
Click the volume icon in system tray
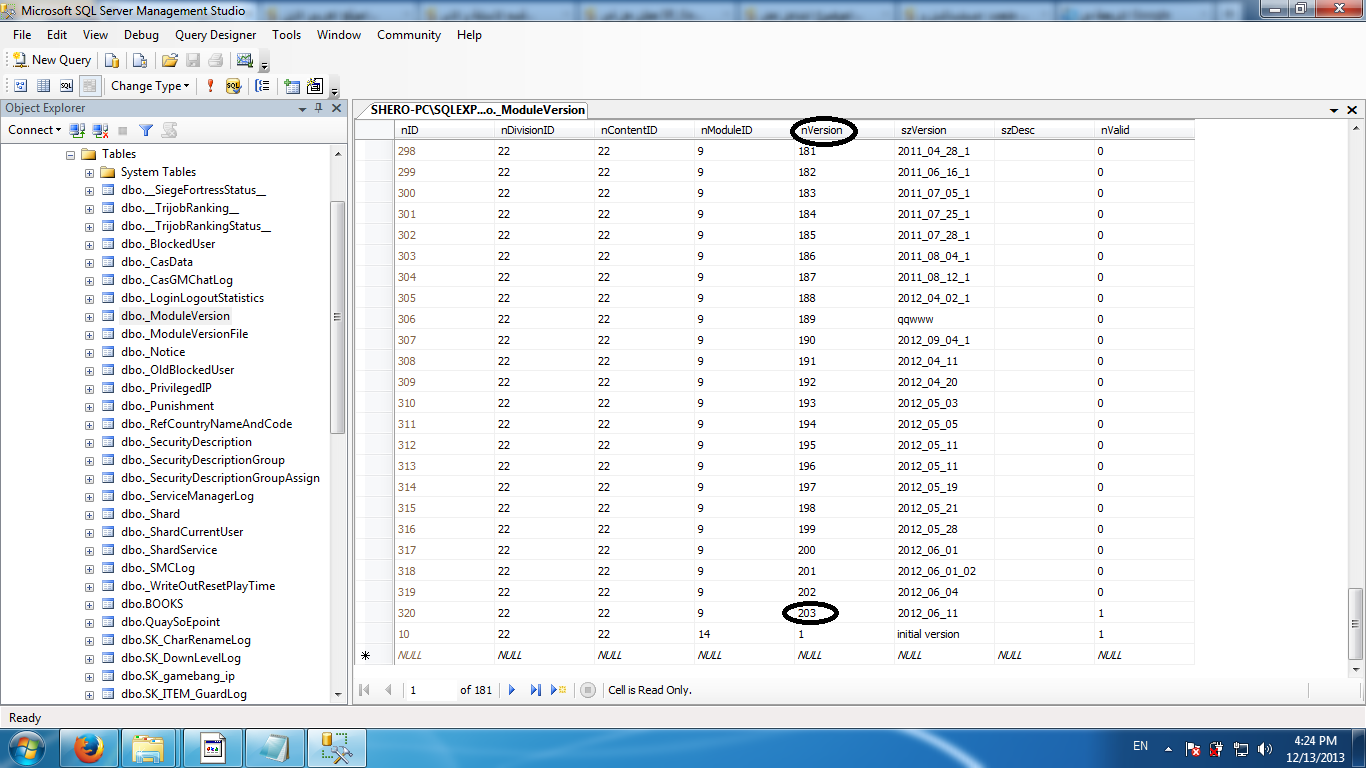[1265, 748]
